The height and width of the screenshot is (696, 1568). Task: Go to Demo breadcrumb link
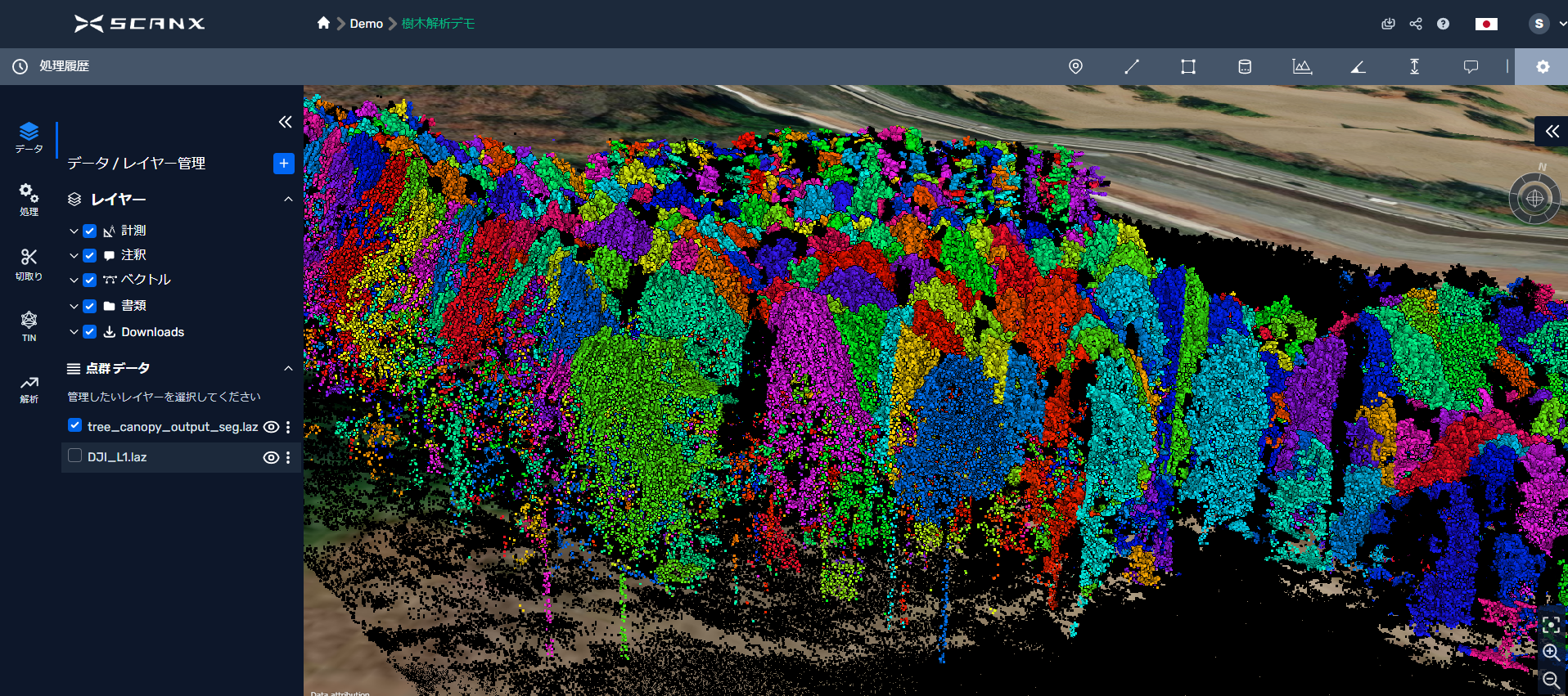click(x=366, y=24)
